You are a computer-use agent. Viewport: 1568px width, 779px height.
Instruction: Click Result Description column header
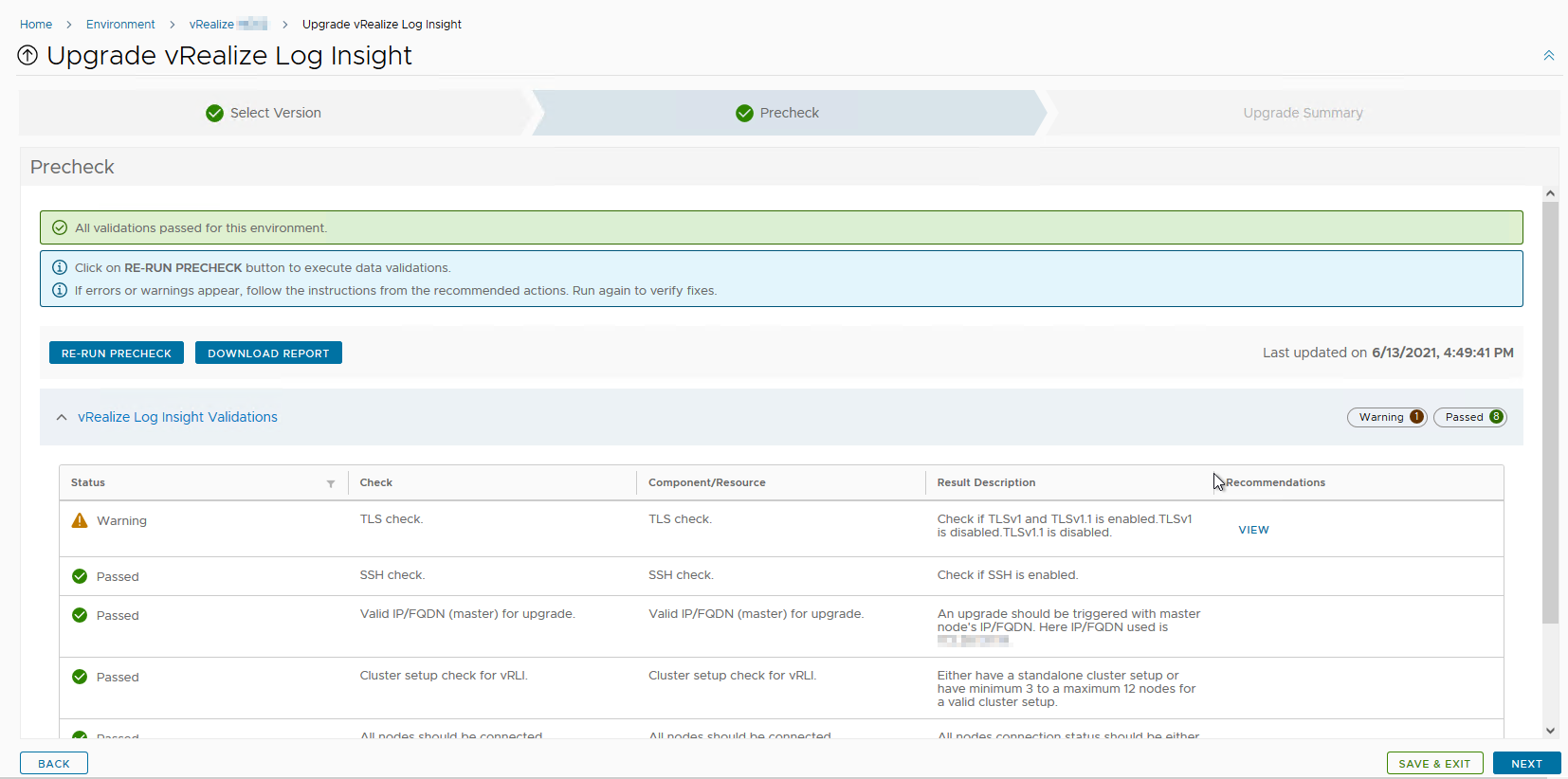pos(986,482)
